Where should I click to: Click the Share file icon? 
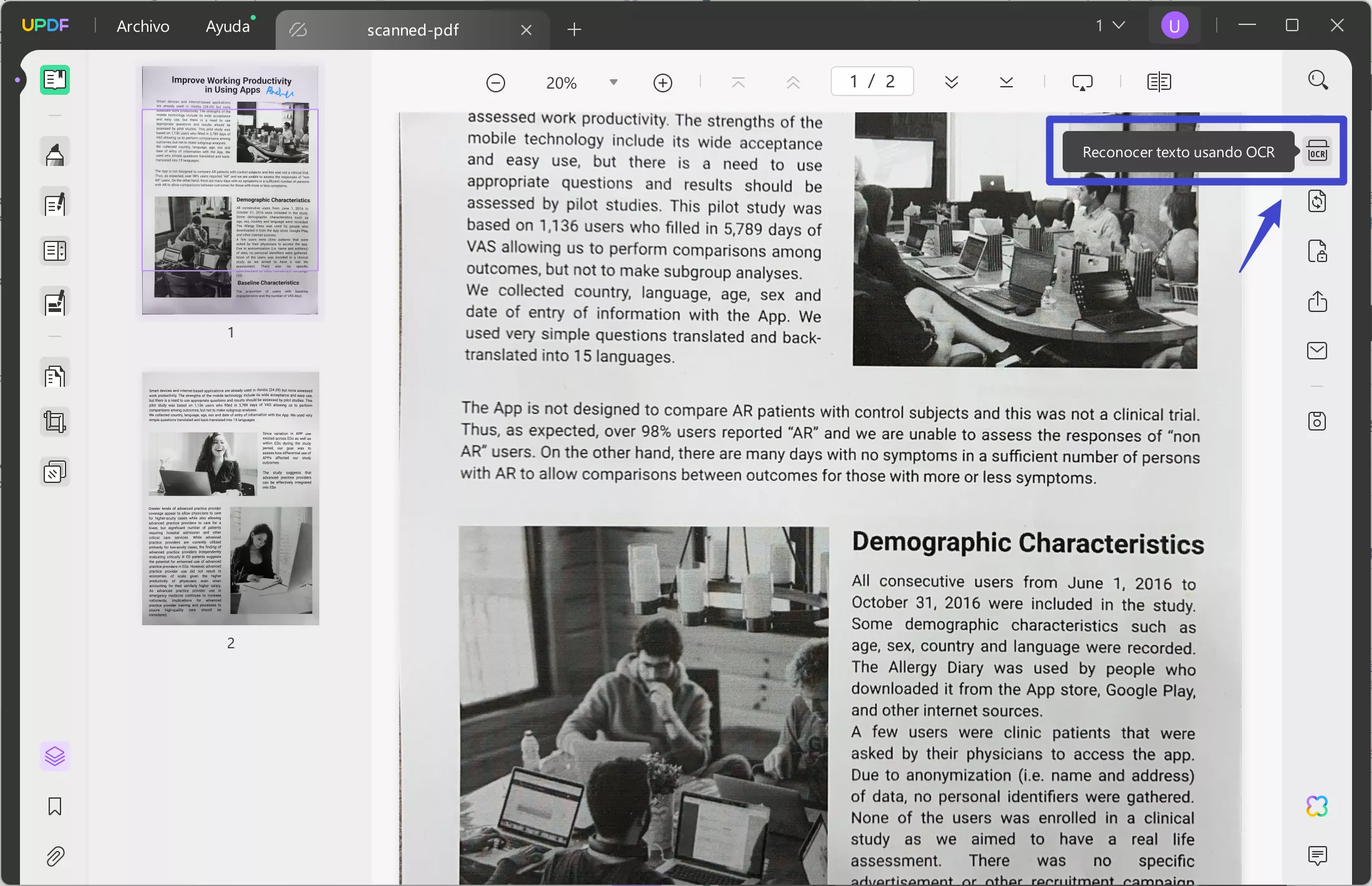coord(1317,301)
